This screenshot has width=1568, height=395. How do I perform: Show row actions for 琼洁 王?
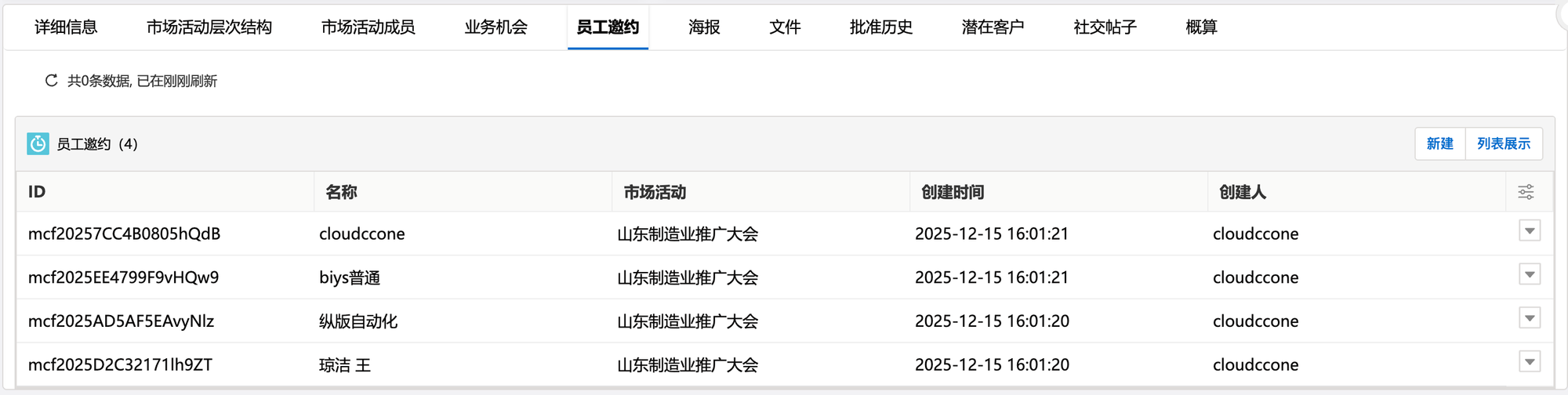tap(1529, 362)
